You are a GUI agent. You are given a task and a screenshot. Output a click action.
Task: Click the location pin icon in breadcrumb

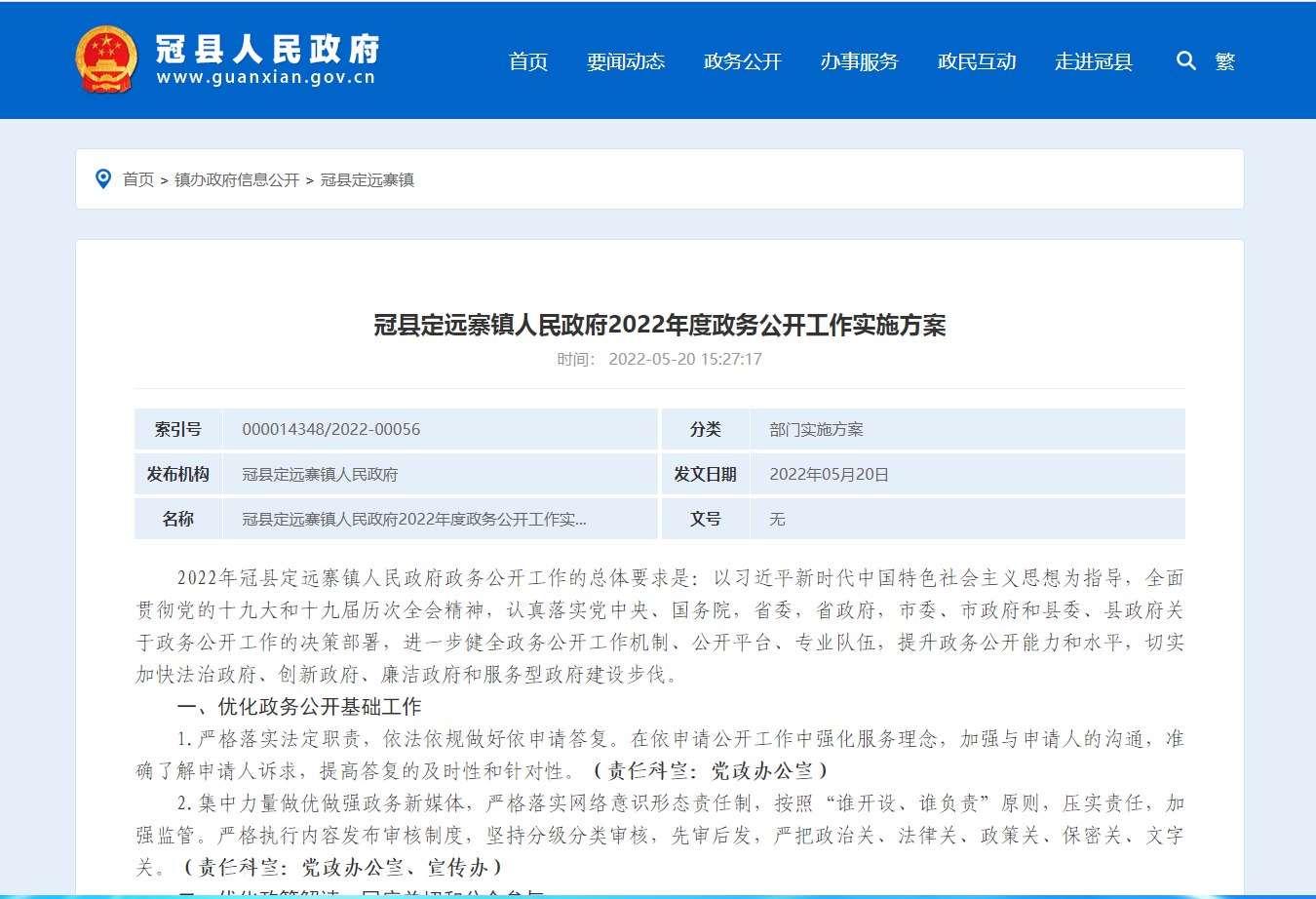103,178
